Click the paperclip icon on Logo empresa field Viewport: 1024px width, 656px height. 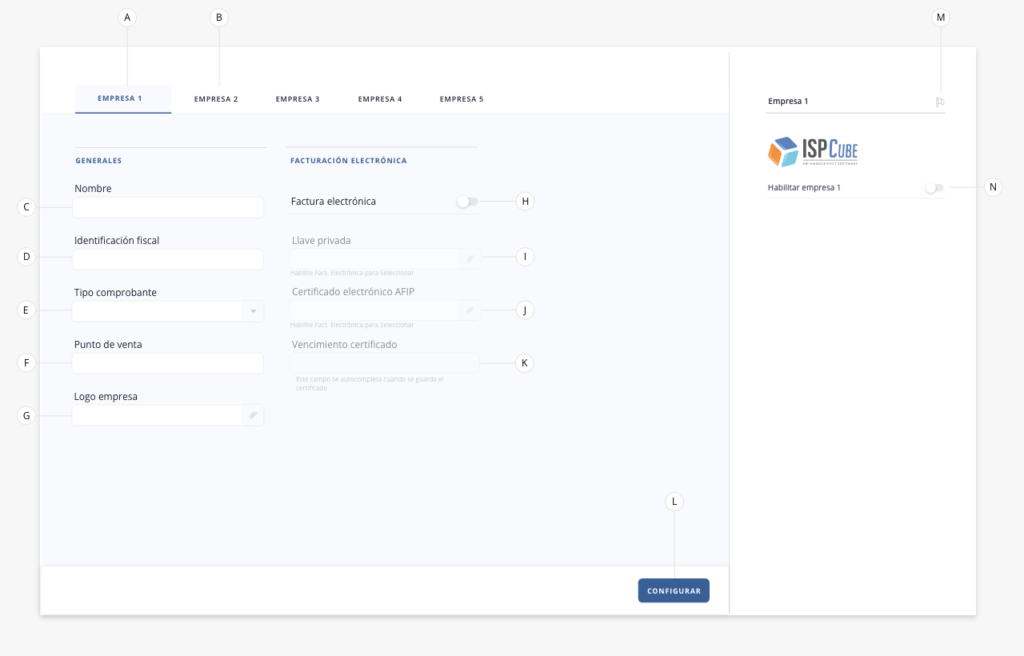pos(254,414)
